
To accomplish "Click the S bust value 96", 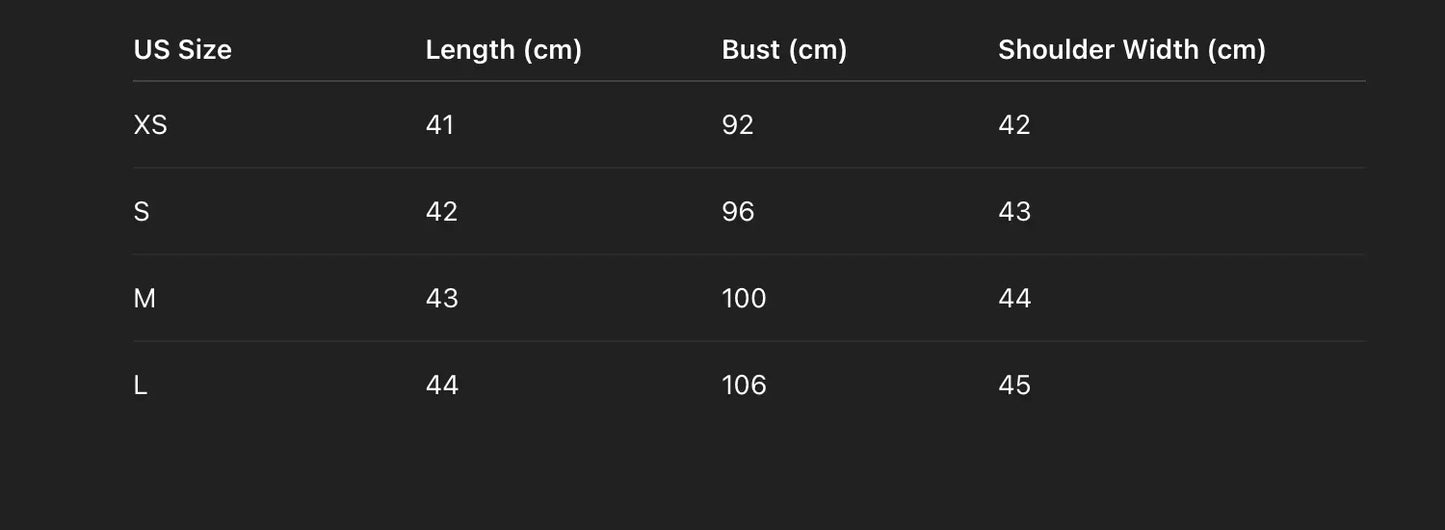I will pyautogui.click(x=738, y=212).
